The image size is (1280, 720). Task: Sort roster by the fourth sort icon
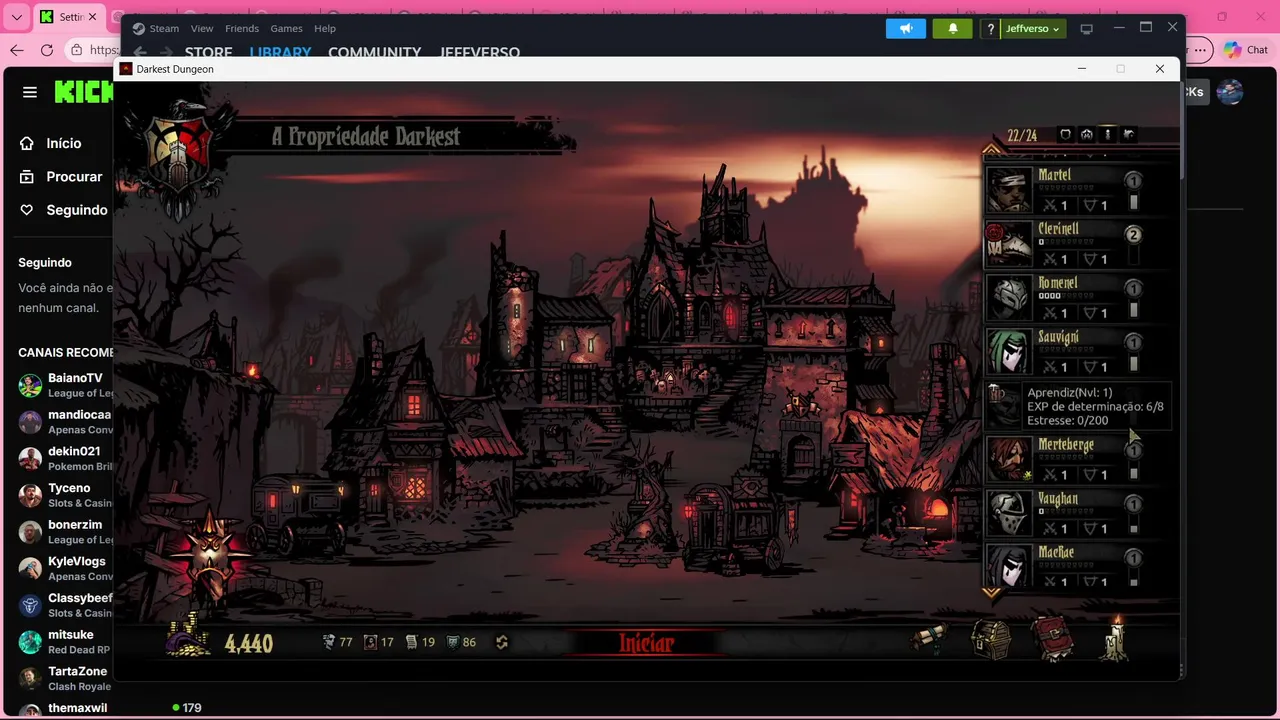[x=1129, y=134]
